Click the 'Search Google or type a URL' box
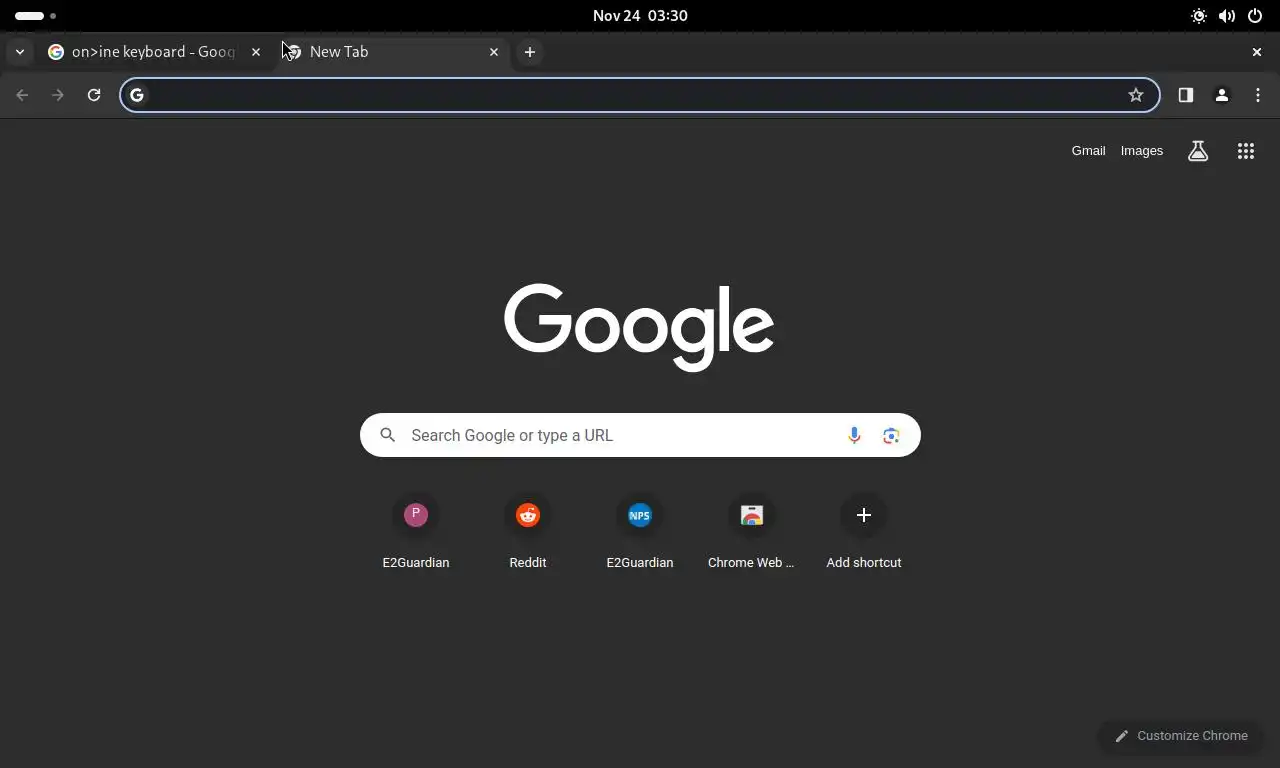 coord(640,435)
